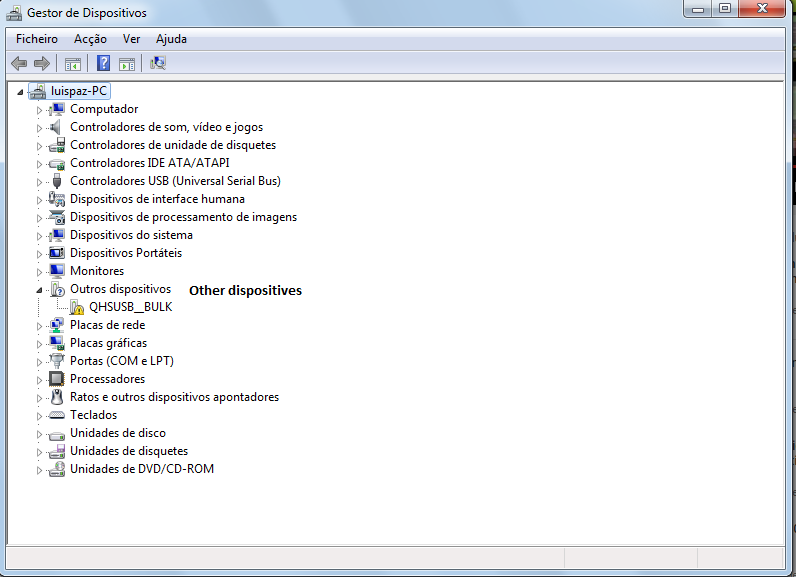Click the blue Help question mark icon
This screenshot has height=577, width=796.
coord(103,64)
